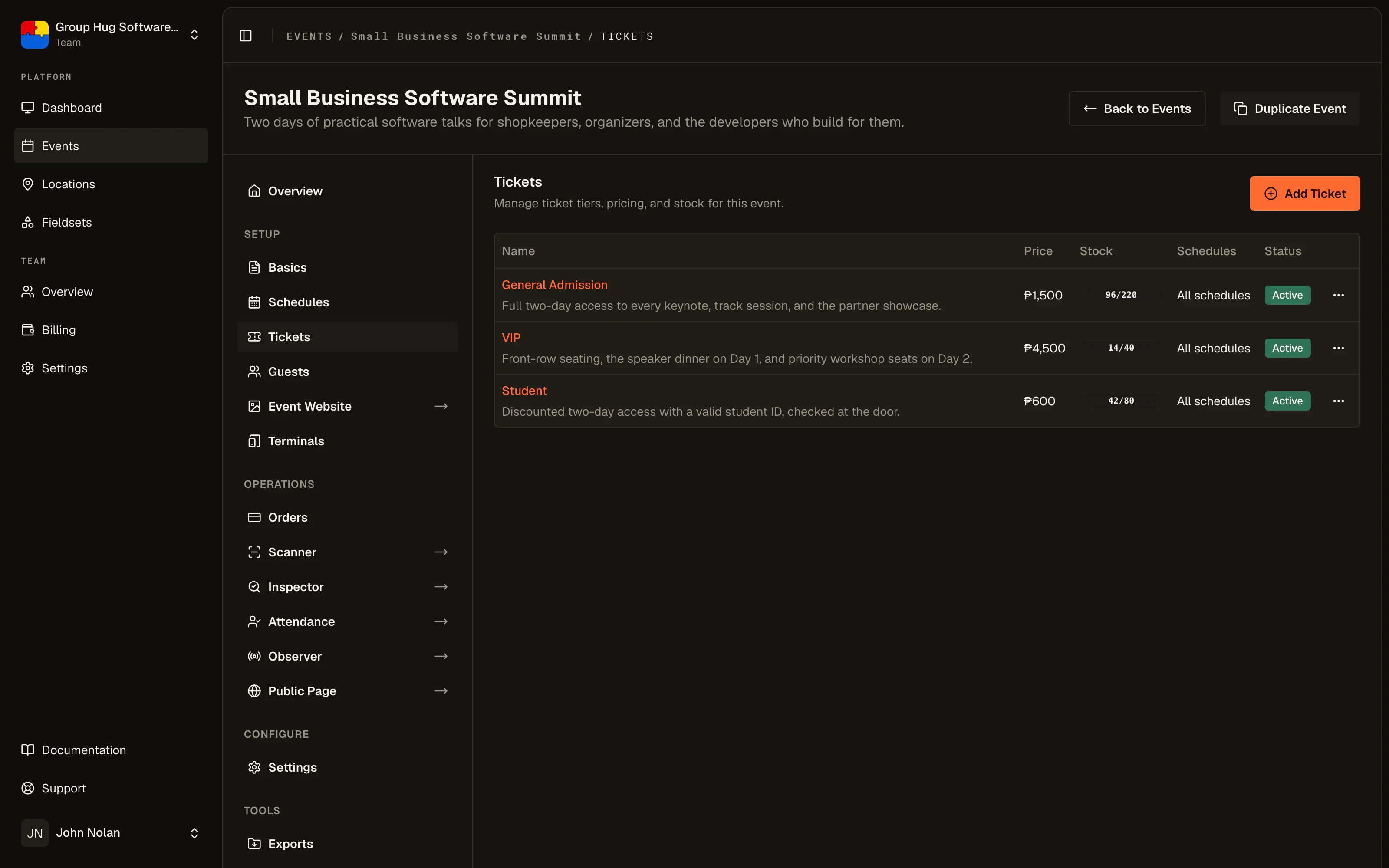This screenshot has height=868, width=1389.
Task: Open Fieldsets in the platform menu
Action: (111, 222)
